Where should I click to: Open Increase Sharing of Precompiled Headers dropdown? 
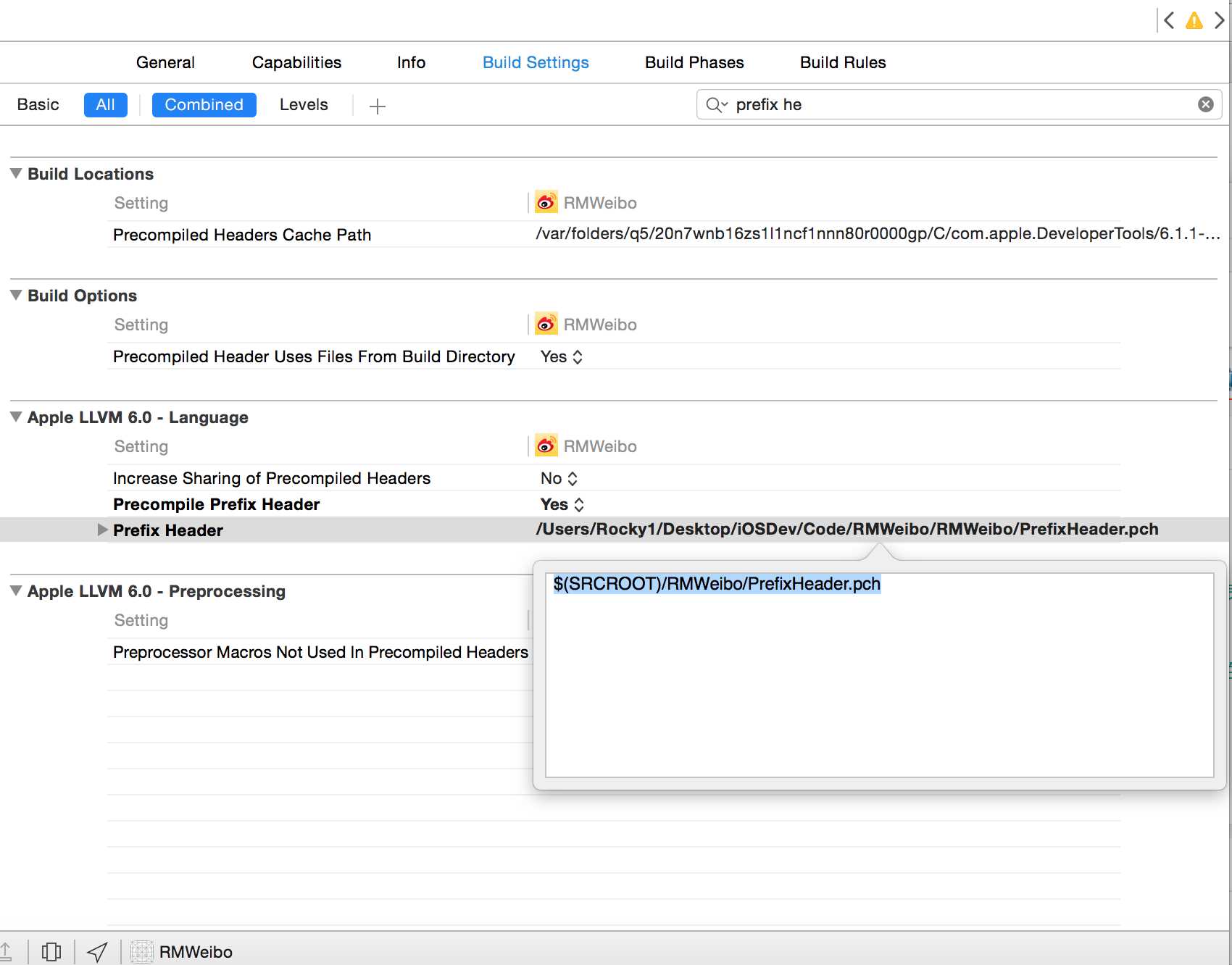point(559,478)
